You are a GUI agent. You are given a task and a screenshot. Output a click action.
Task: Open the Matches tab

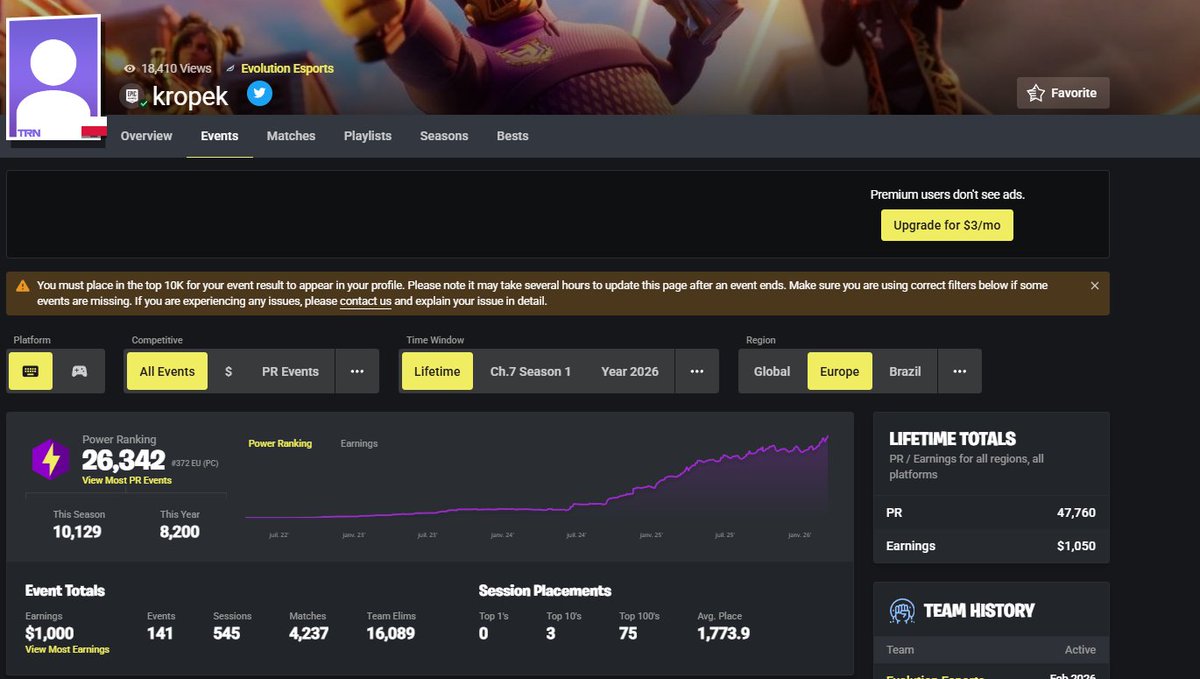point(291,136)
